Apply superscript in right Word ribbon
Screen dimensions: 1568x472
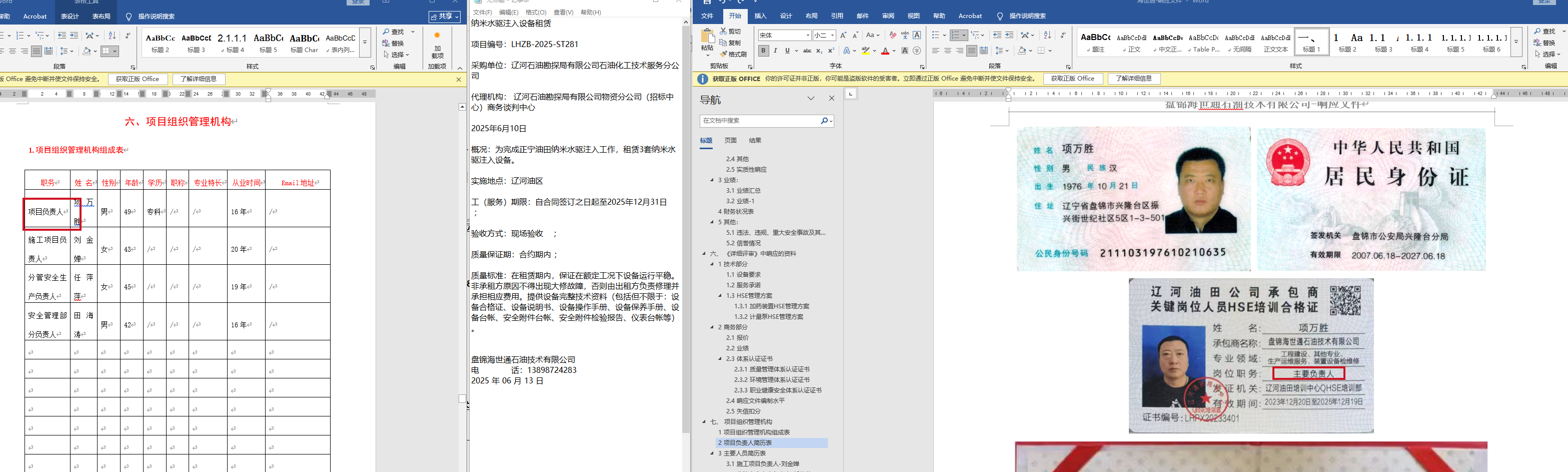tap(831, 51)
